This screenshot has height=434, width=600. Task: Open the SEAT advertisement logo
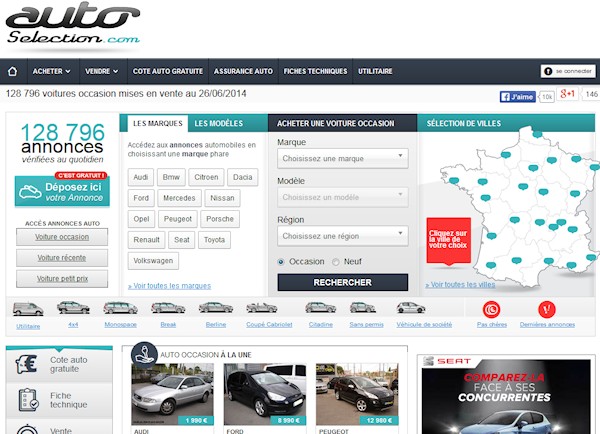pos(447,361)
